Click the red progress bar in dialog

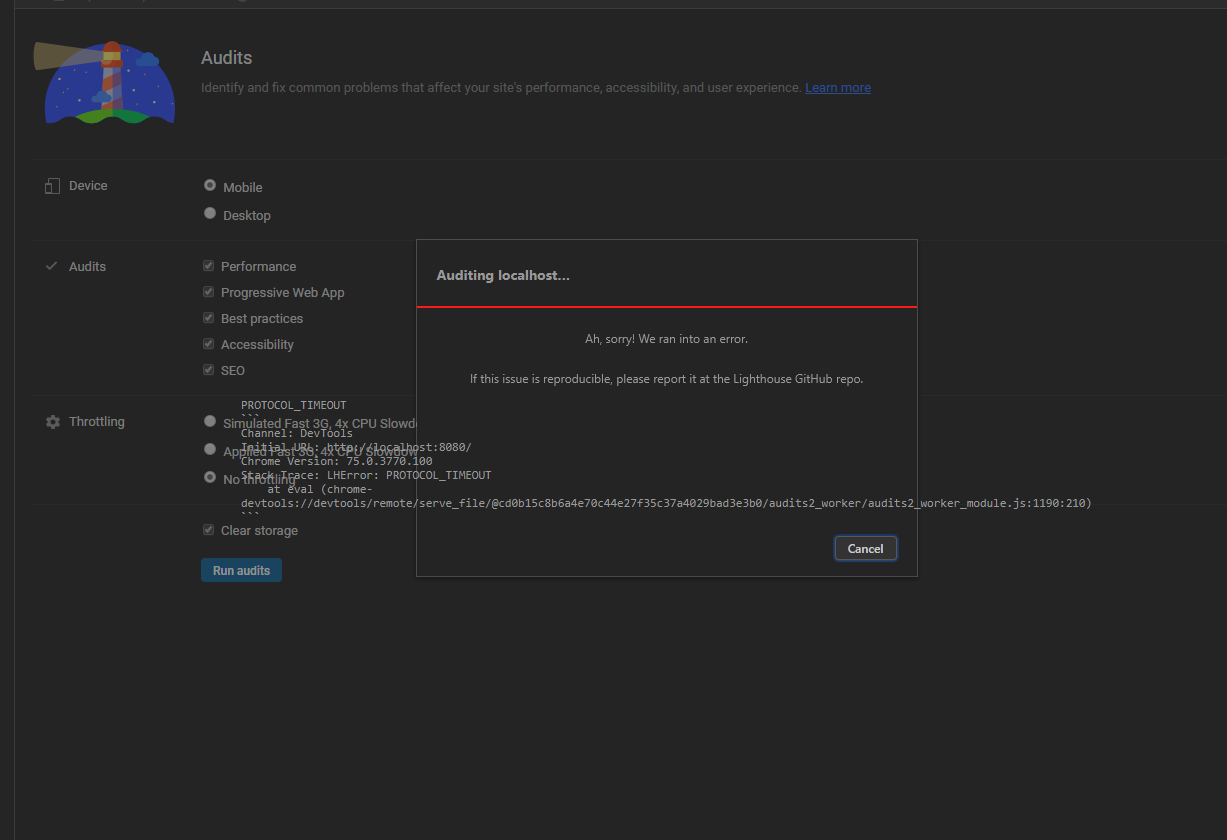(x=666, y=306)
